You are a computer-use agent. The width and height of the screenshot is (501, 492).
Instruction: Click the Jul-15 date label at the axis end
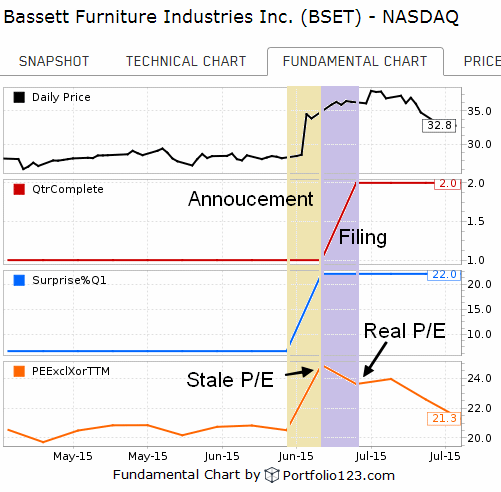tap(445, 456)
